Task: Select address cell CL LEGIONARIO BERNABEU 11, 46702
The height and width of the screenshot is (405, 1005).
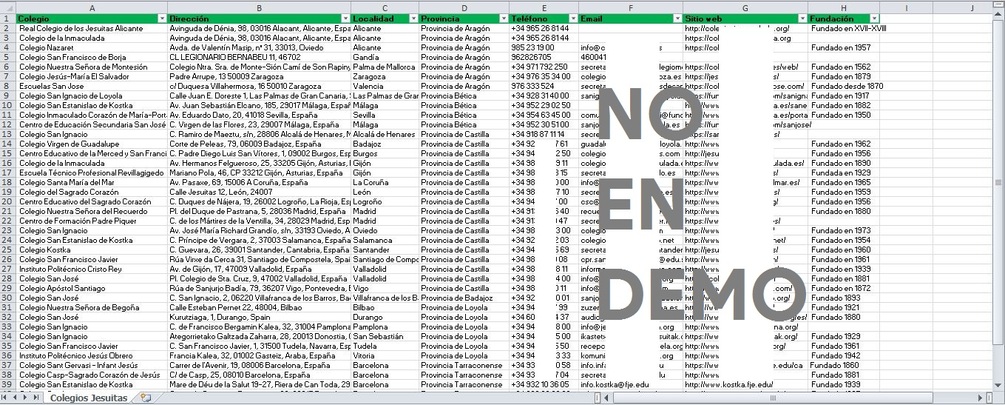Action: [259, 57]
